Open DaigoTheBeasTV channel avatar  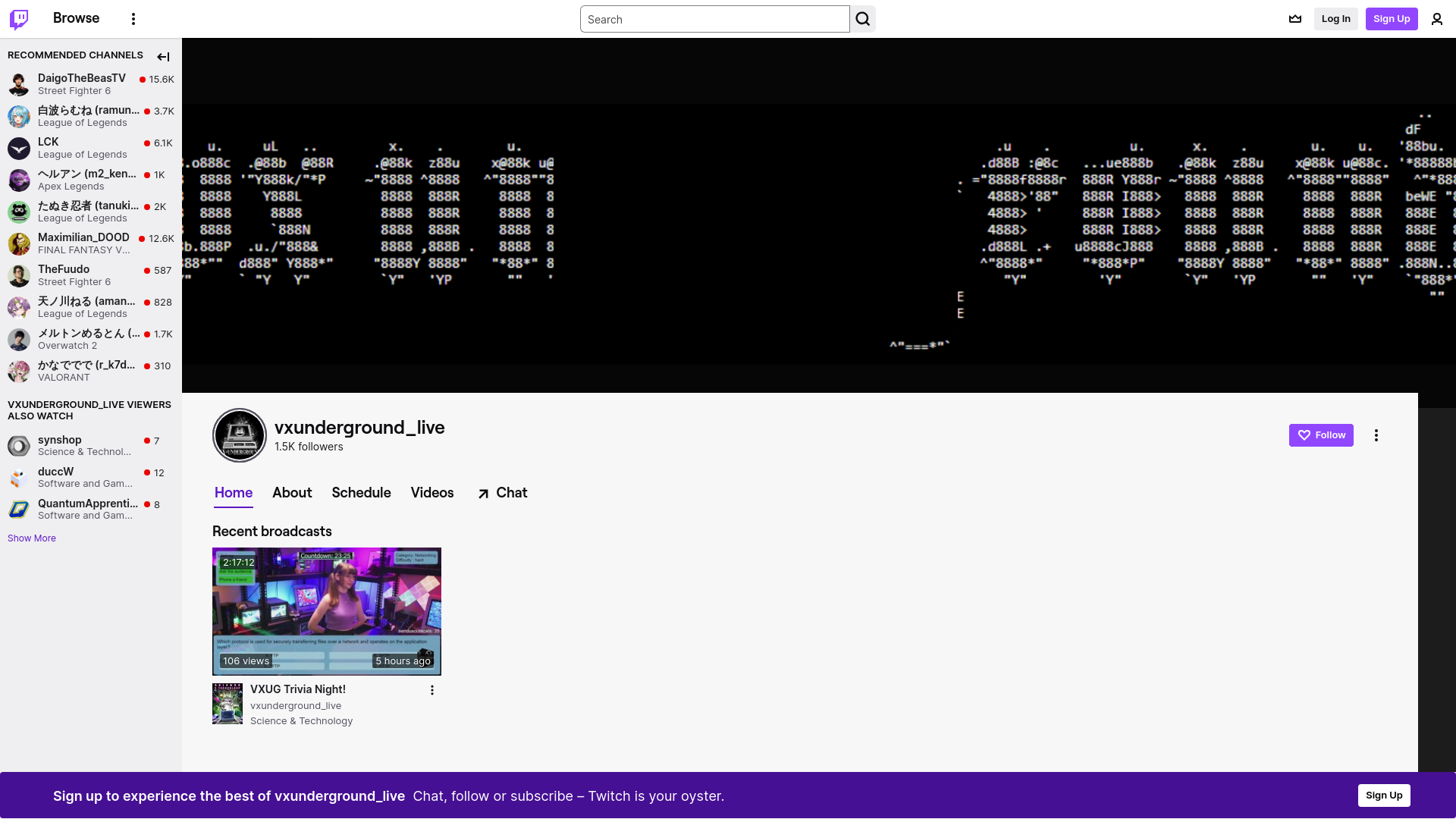(x=19, y=84)
